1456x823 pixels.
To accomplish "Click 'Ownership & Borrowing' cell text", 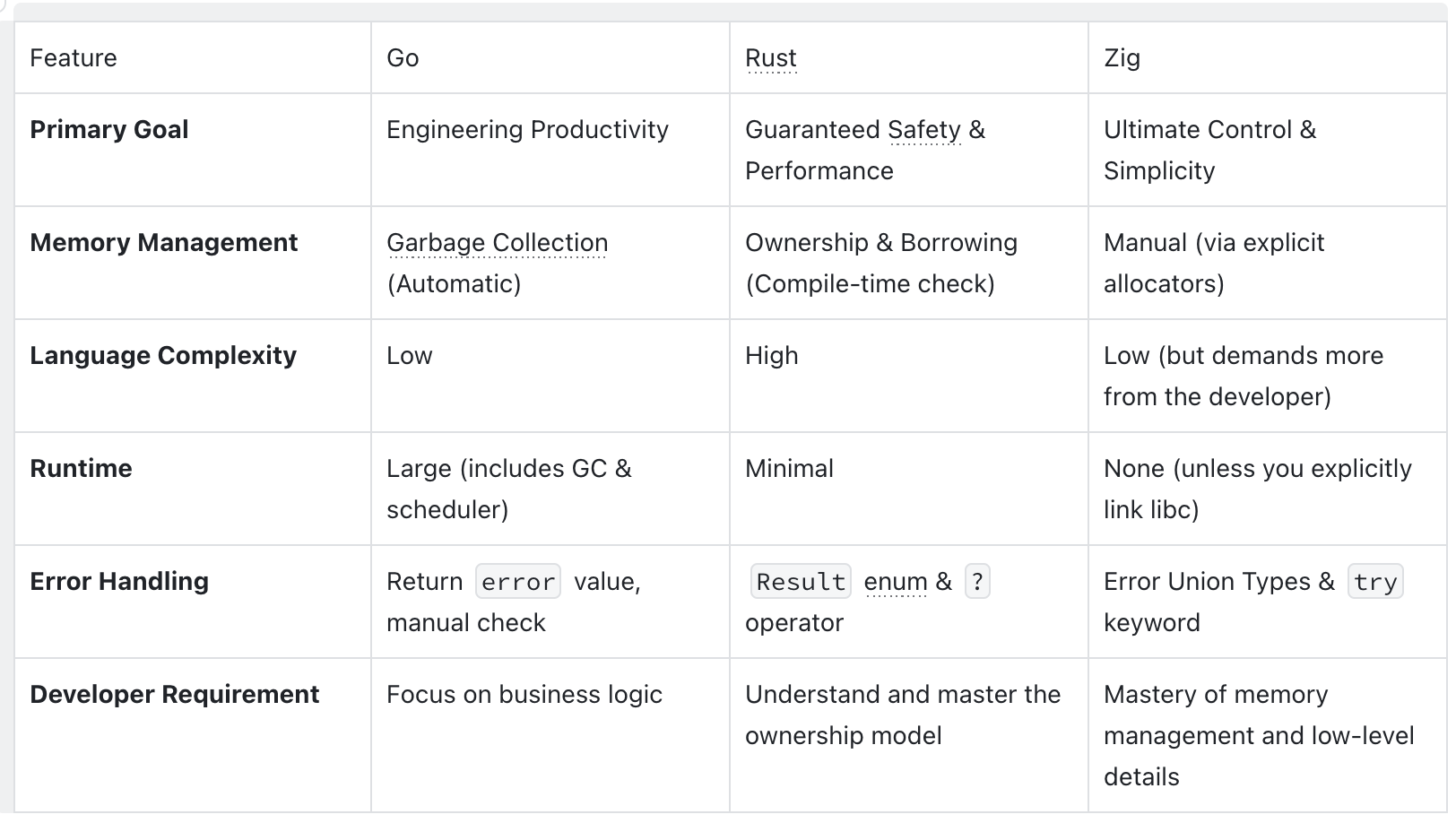I will coord(881,243).
